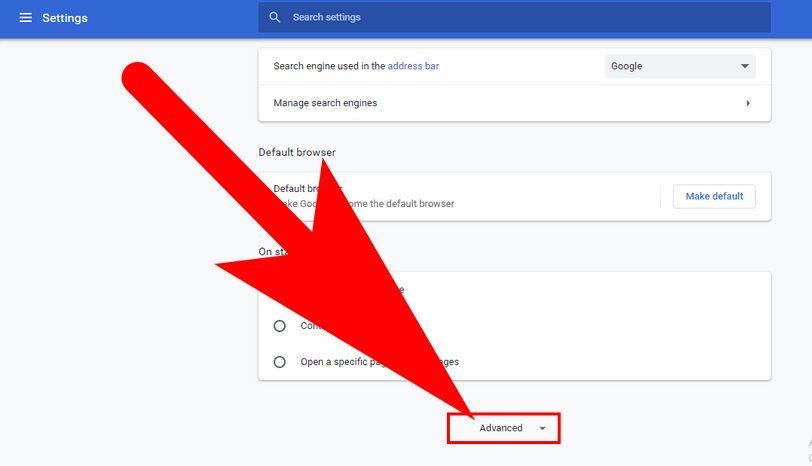
Task: Expand the Advanced settings section
Action: pos(504,428)
